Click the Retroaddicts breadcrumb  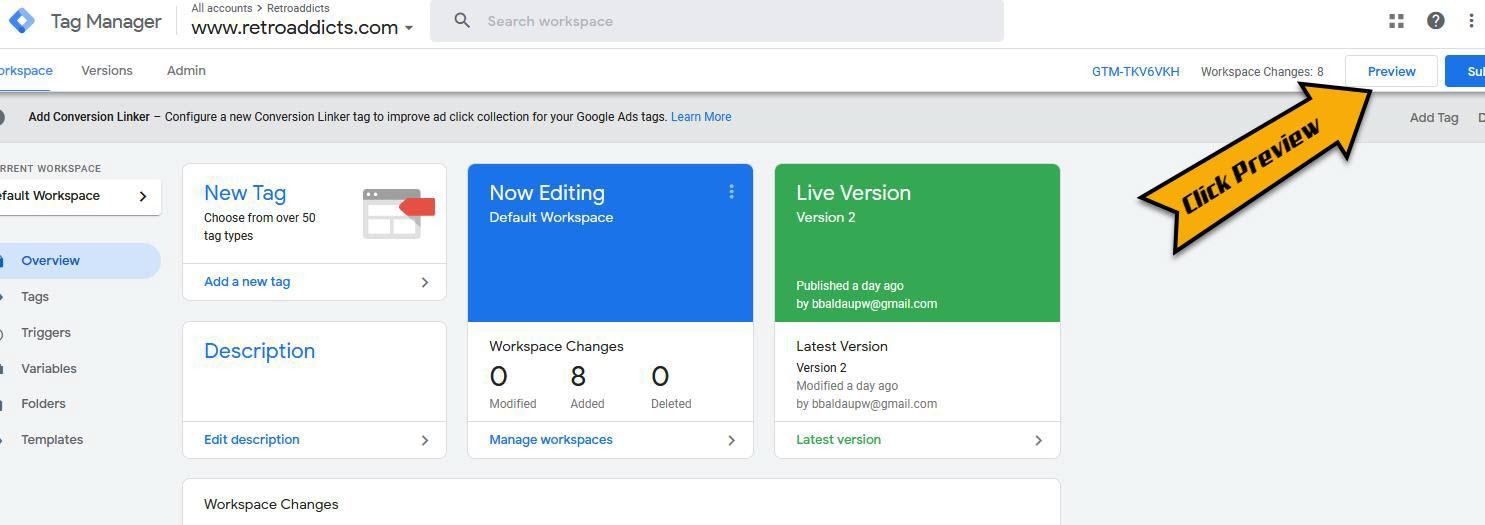tap(298, 8)
